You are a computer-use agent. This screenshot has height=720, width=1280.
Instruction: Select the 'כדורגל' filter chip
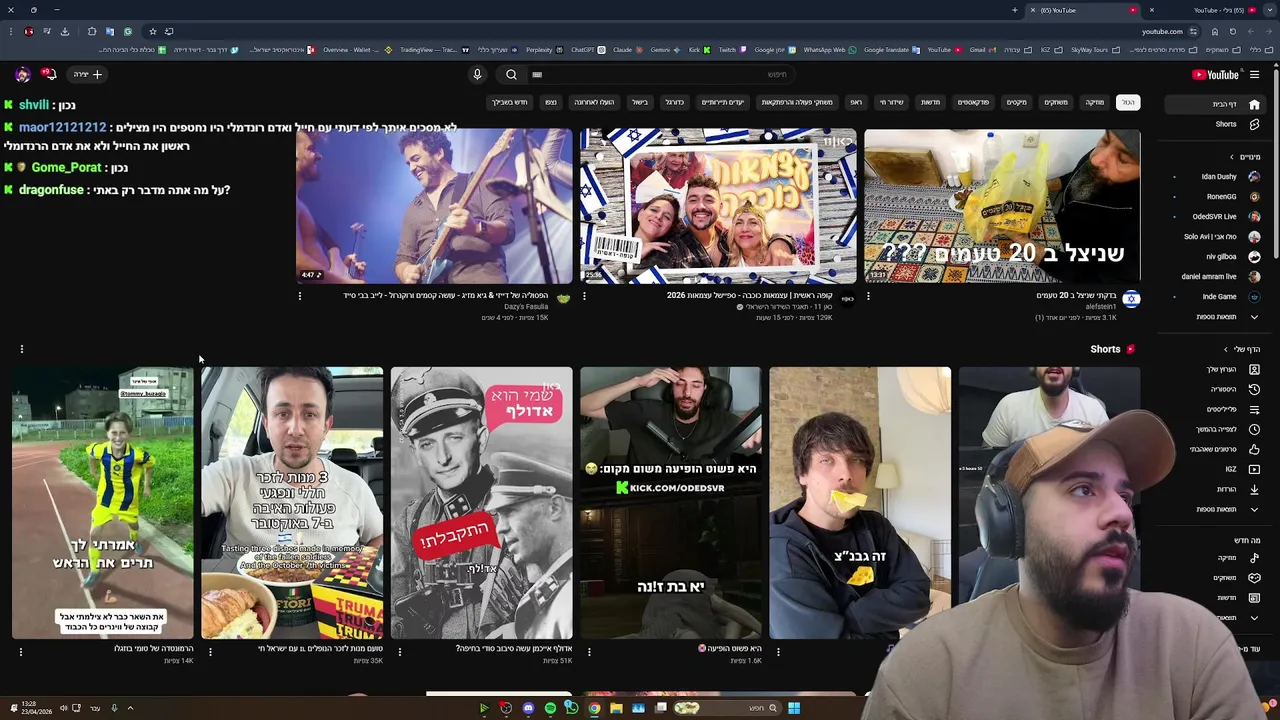point(675,102)
